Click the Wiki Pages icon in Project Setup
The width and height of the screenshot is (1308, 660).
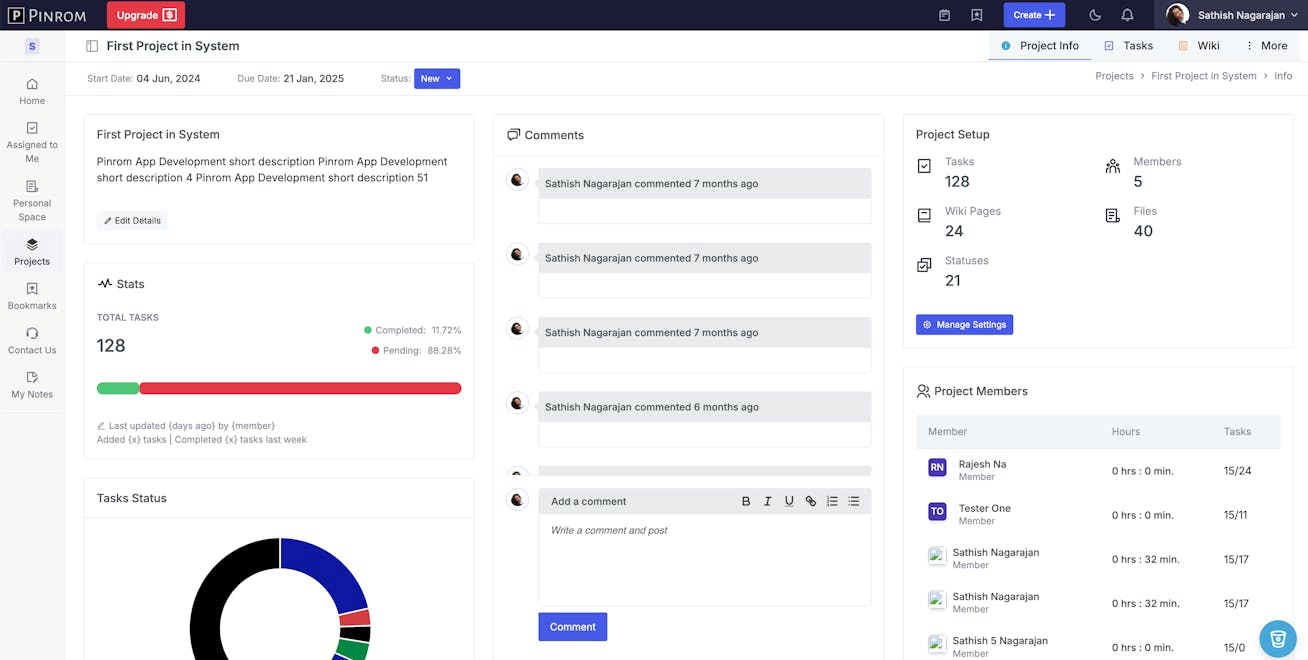click(924, 215)
